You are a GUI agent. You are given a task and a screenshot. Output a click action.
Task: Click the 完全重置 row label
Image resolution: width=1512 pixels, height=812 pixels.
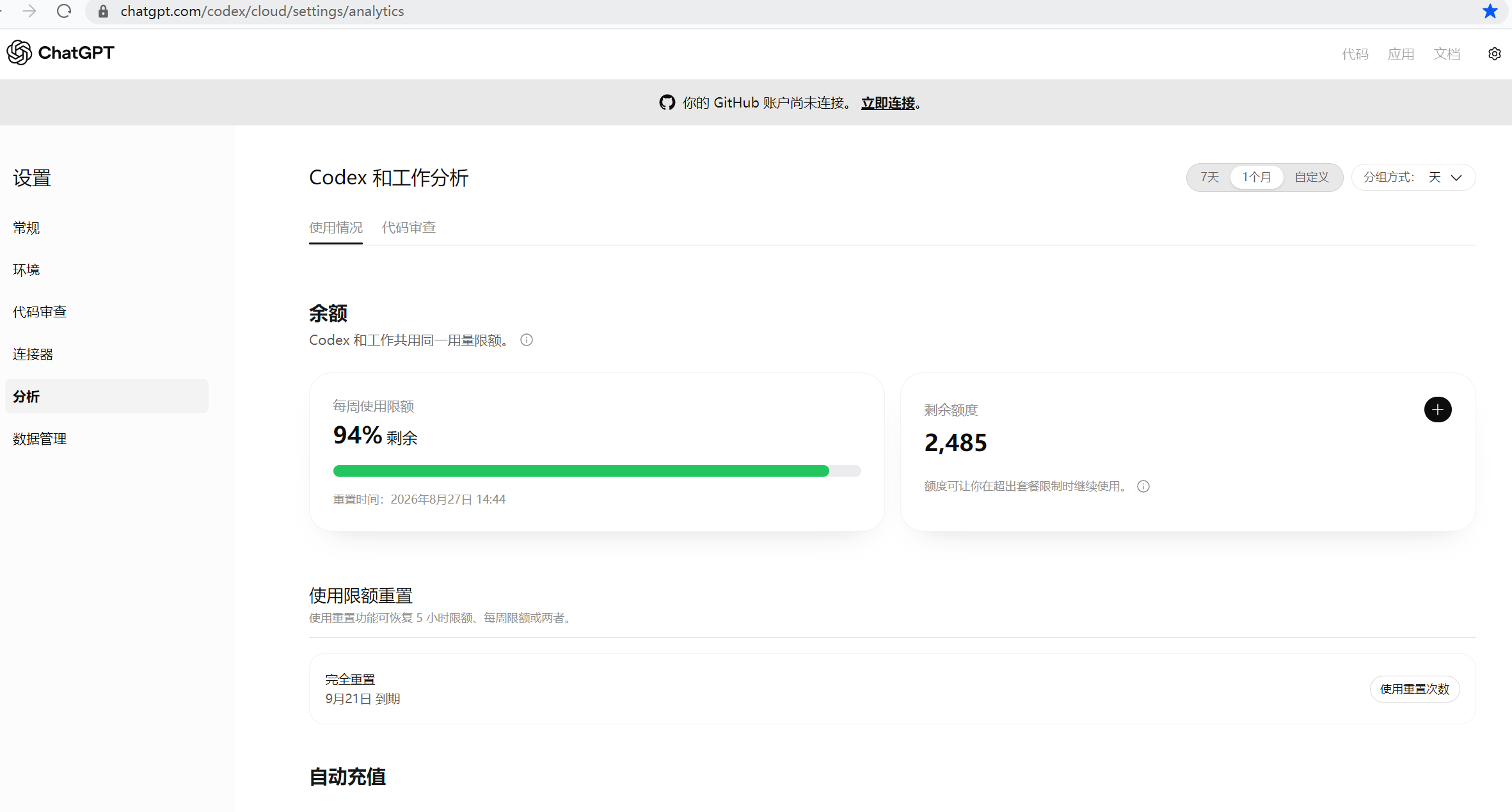pyautogui.click(x=350, y=679)
